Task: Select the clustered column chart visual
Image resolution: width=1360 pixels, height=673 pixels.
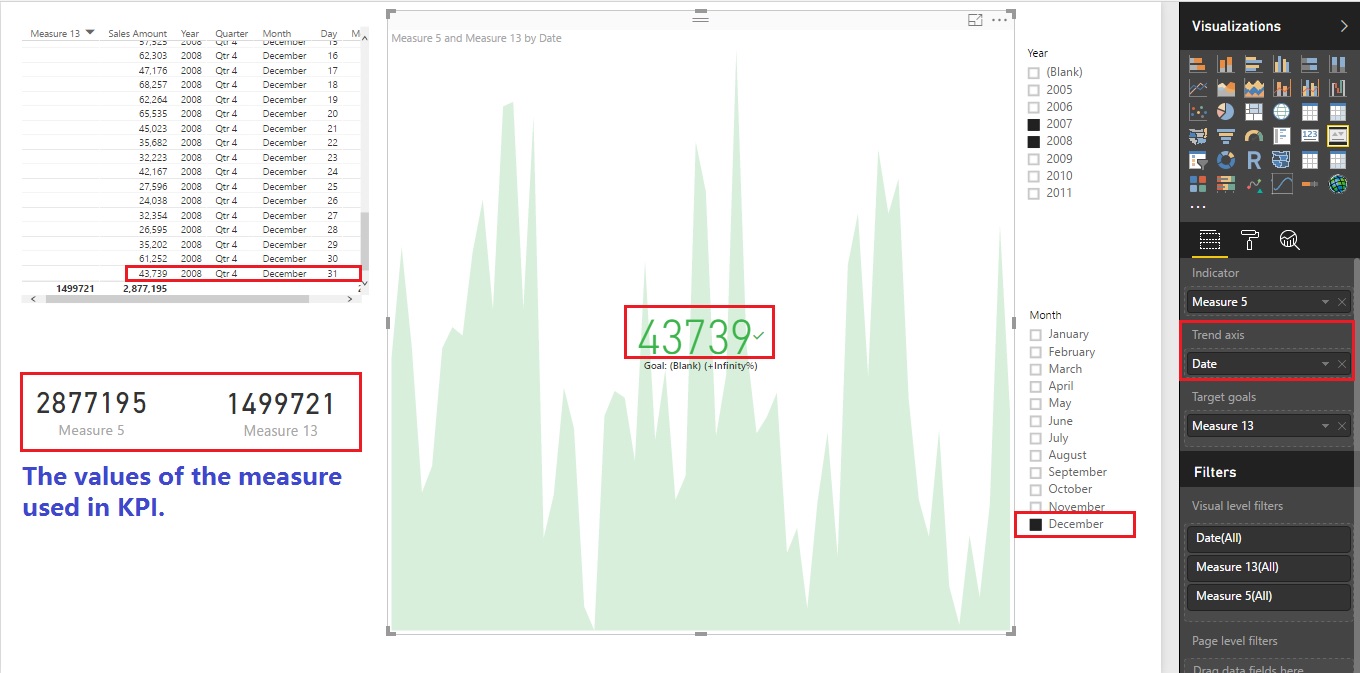Action: pyautogui.click(x=1281, y=64)
